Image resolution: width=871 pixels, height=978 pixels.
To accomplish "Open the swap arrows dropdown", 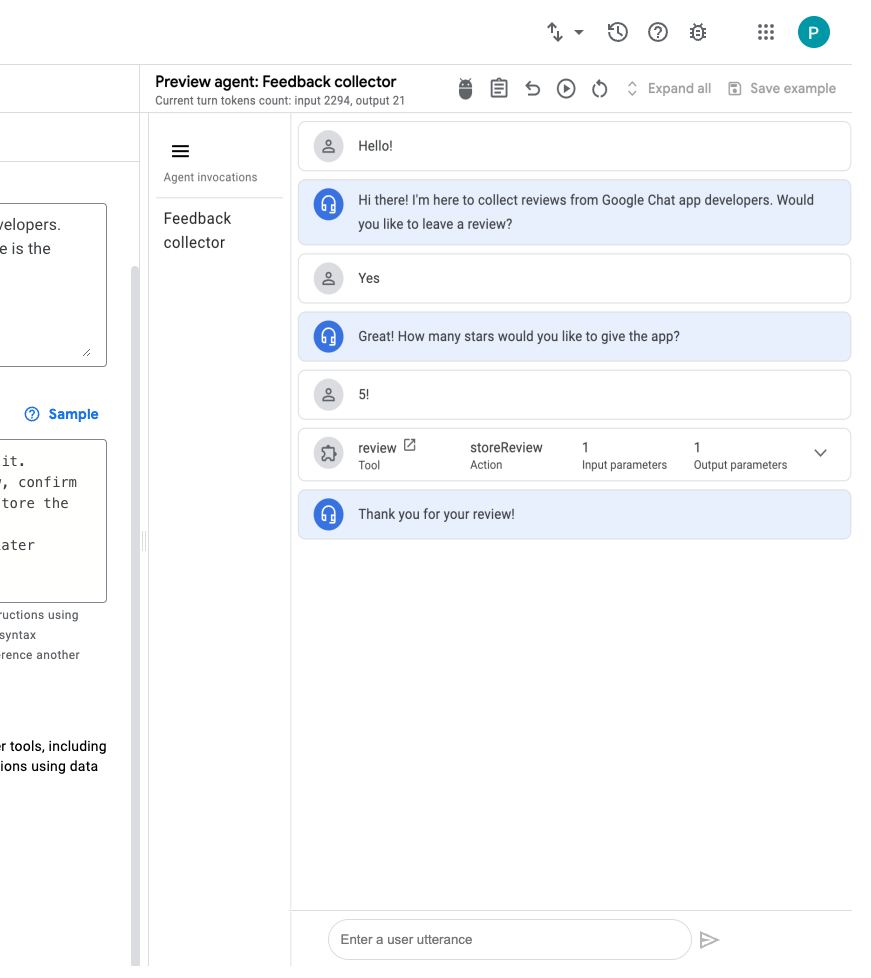I will pos(565,32).
